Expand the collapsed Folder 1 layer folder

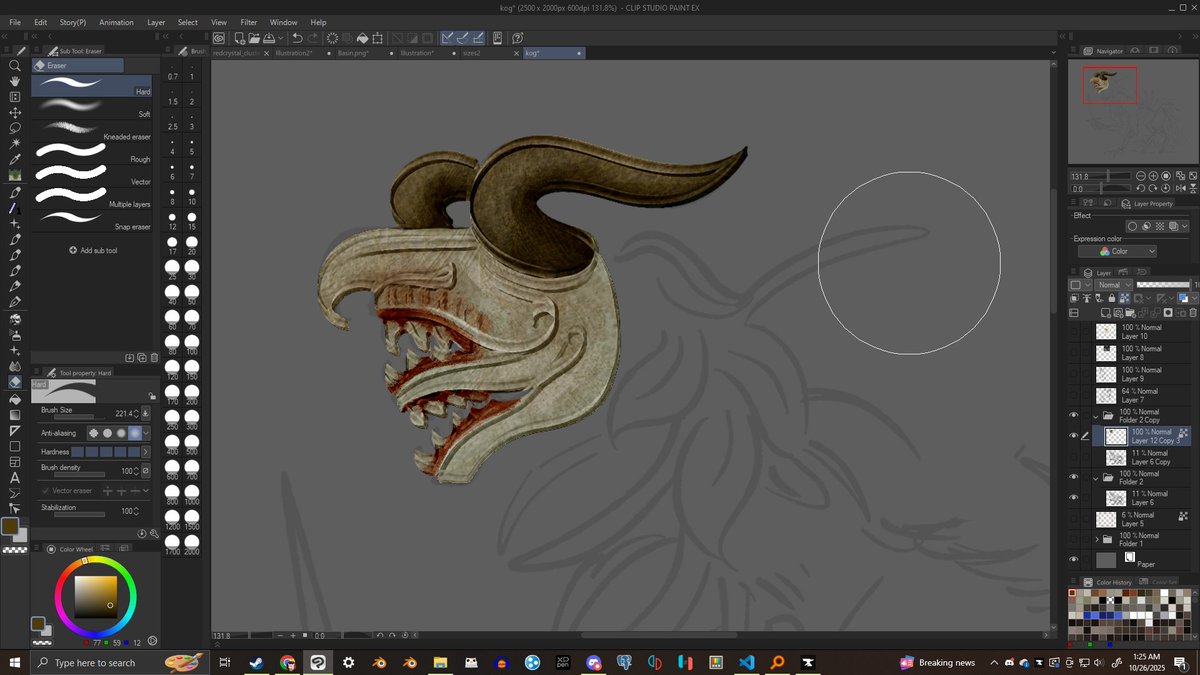coord(1097,540)
